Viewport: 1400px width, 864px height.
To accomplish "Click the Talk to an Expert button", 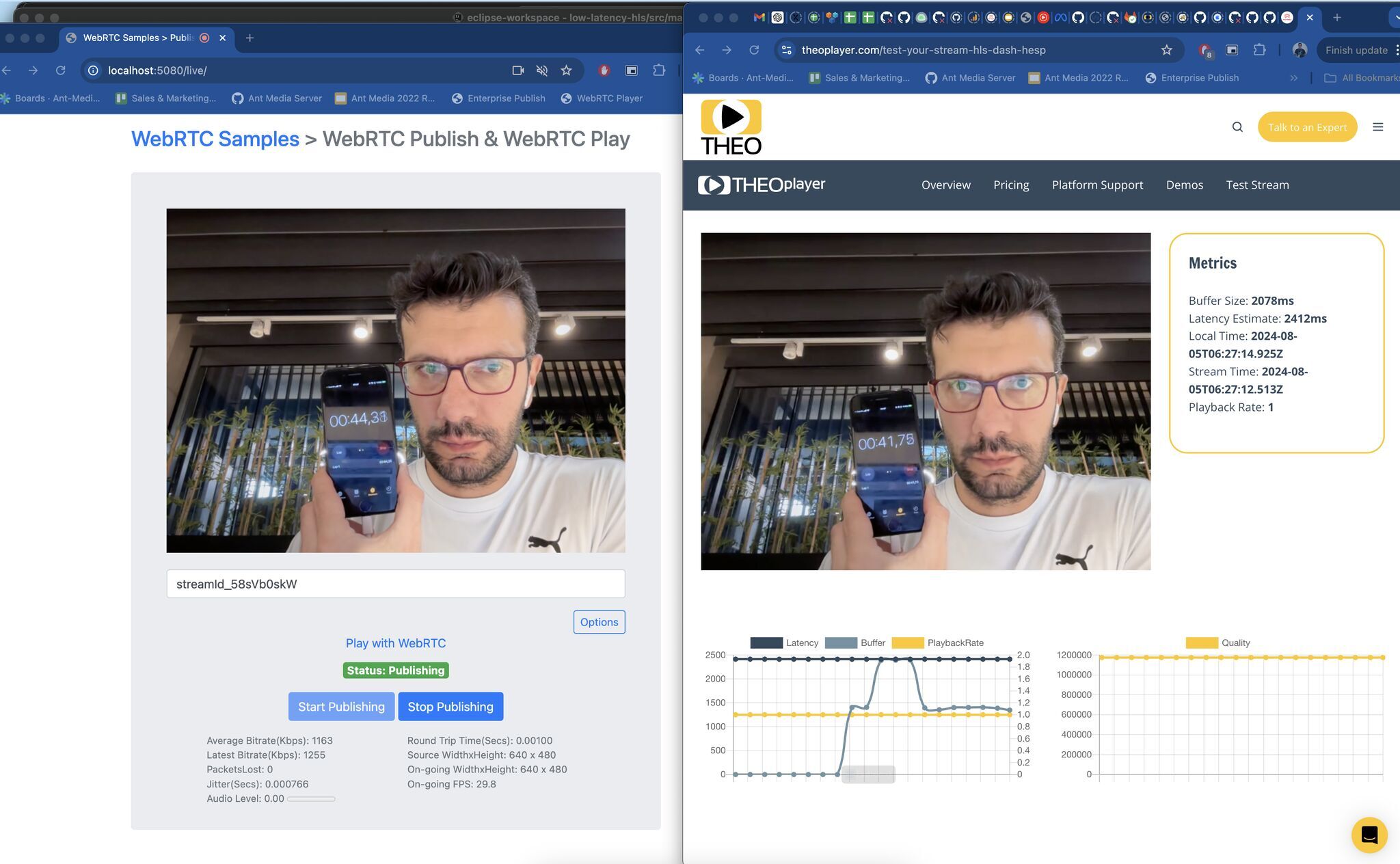I will 1307,127.
